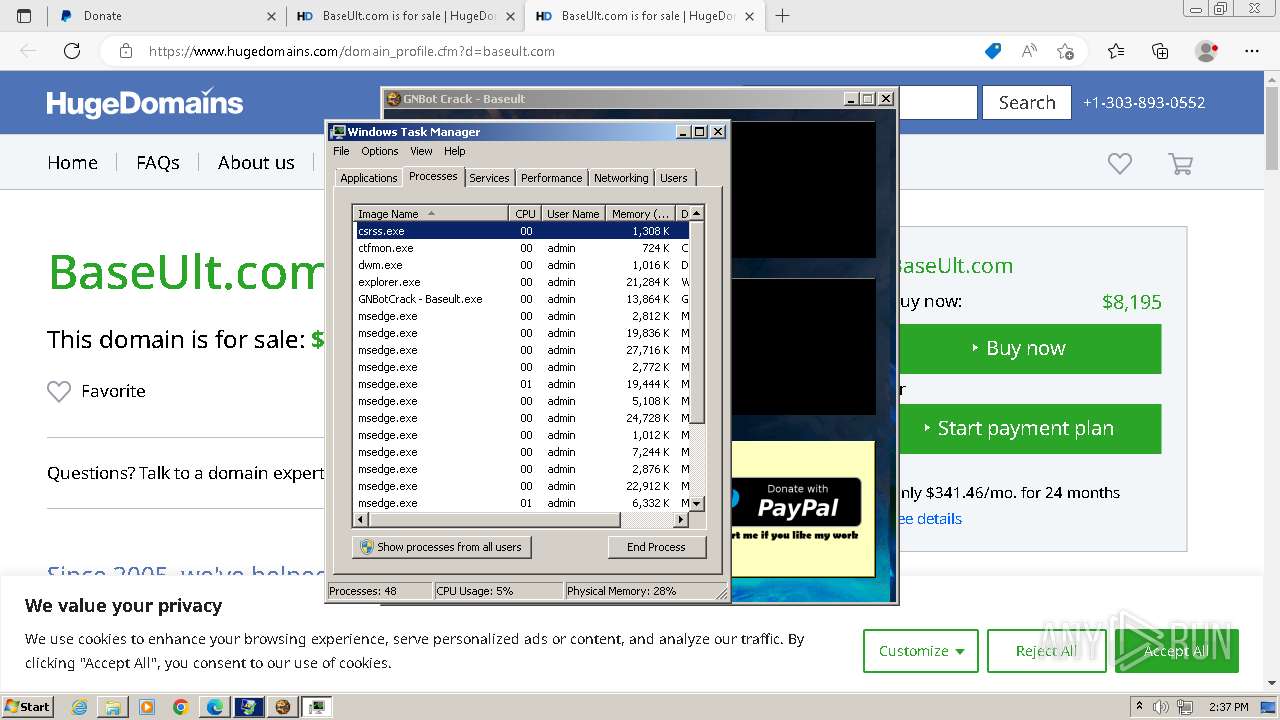Click the Edge shopping price tag icon
This screenshot has height=720, width=1280.
pyautogui.click(x=993, y=51)
